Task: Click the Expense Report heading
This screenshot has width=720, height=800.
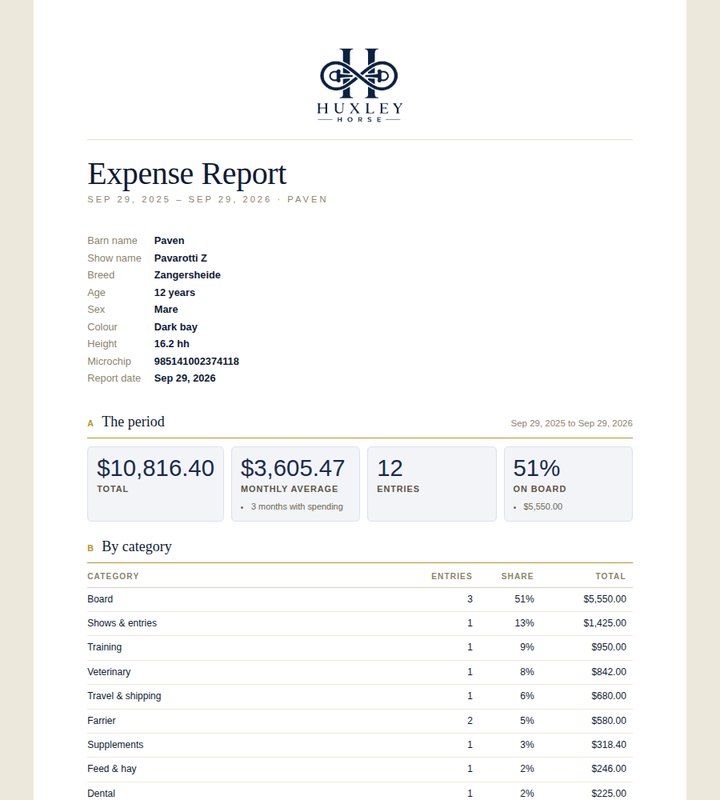Action: [x=187, y=174]
